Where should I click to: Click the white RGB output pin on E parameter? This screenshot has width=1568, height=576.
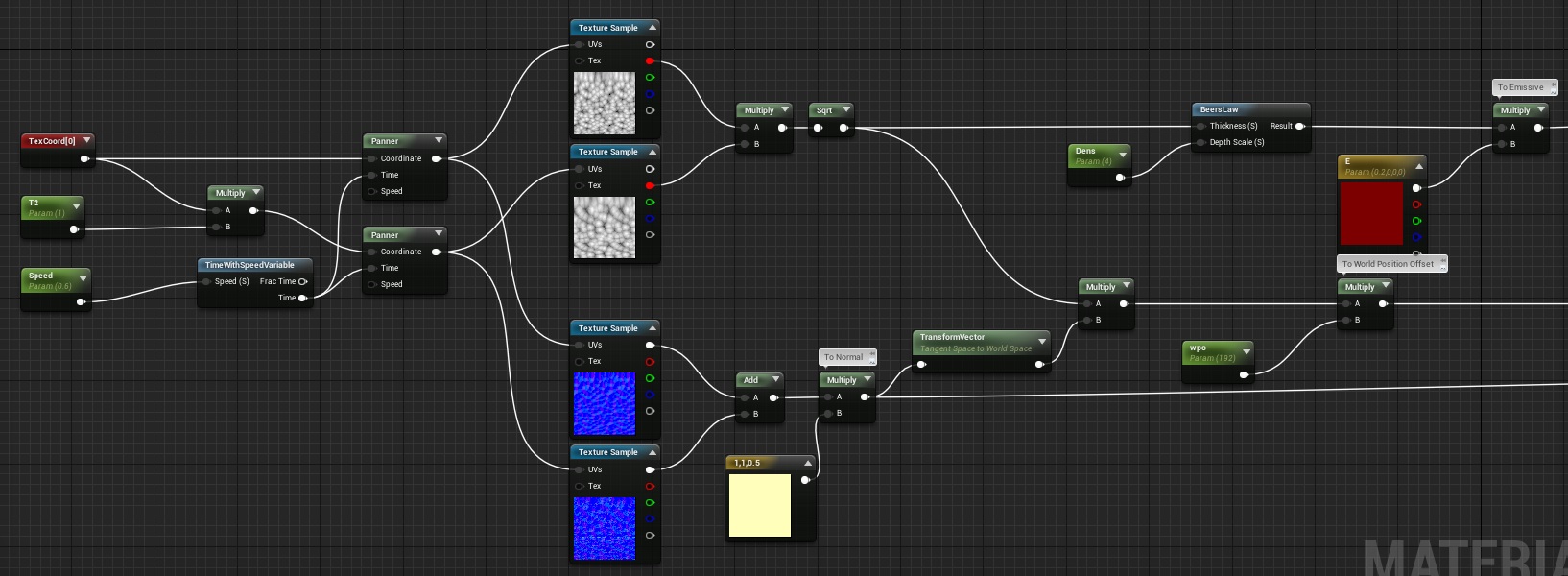1416,188
